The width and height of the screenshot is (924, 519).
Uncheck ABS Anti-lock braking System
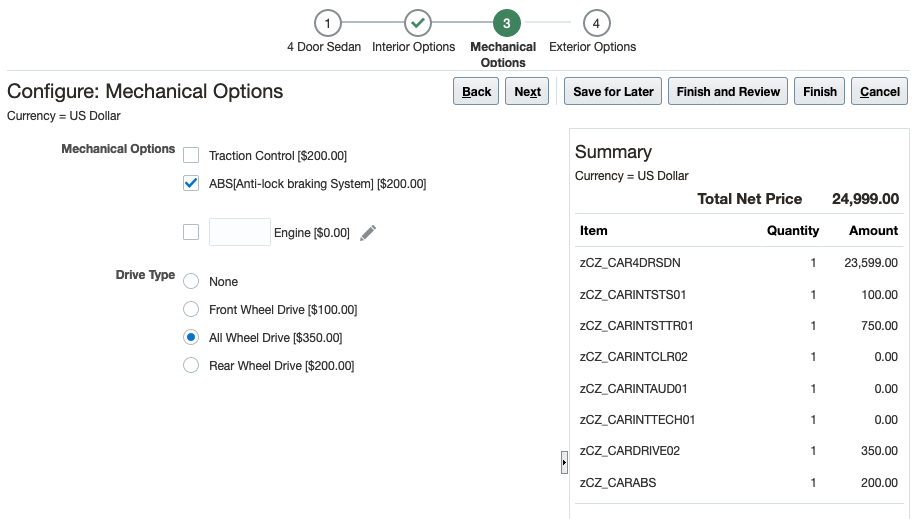coord(191,184)
